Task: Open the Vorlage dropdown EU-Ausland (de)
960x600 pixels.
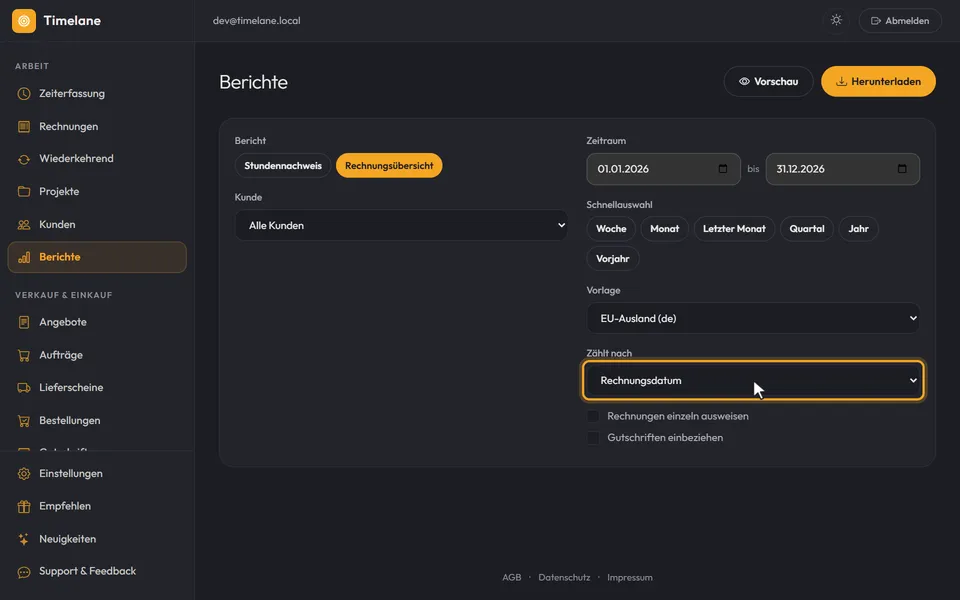Action: coord(753,318)
